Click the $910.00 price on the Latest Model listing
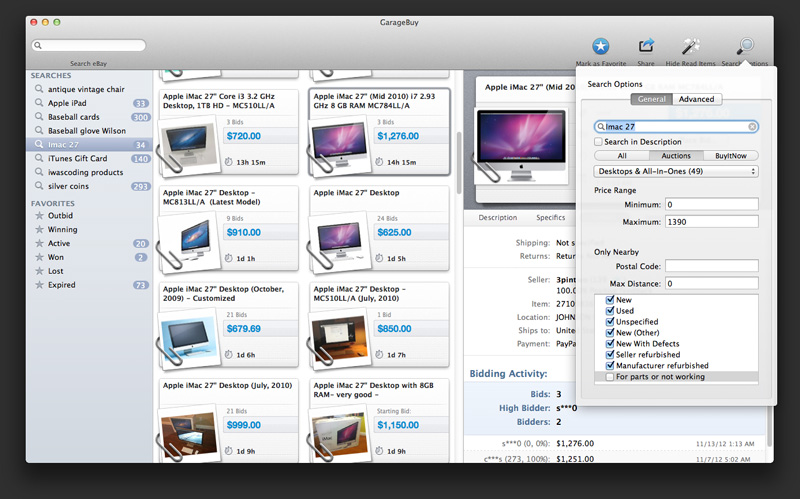Image resolution: width=800 pixels, height=499 pixels. coord(244,233)
